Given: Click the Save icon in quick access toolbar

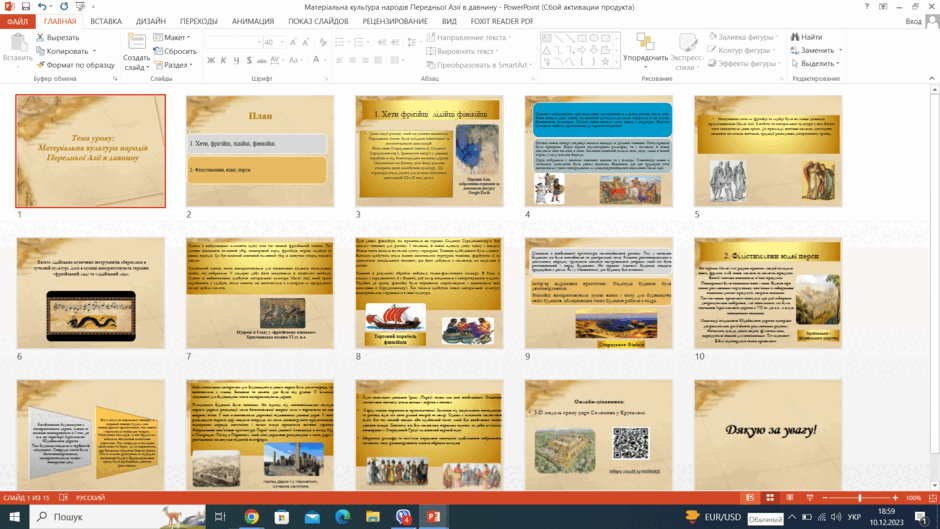Looking at the screenshot, I should 25,7.
